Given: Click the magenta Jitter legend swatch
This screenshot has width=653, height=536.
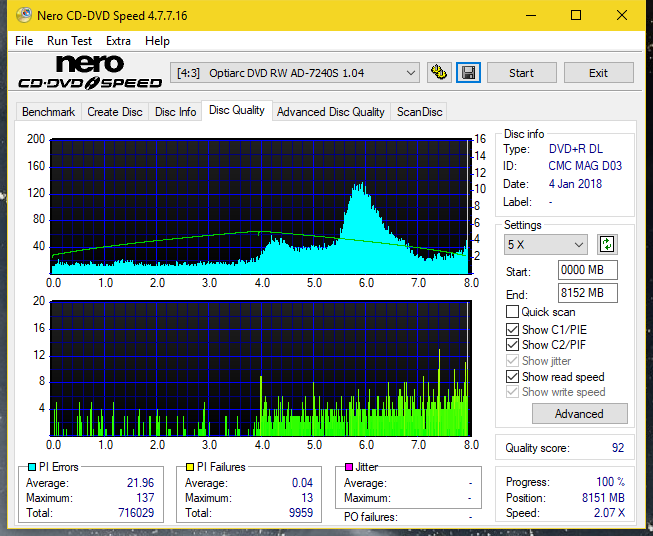Looking at the screenshot, I should point(349,467).
